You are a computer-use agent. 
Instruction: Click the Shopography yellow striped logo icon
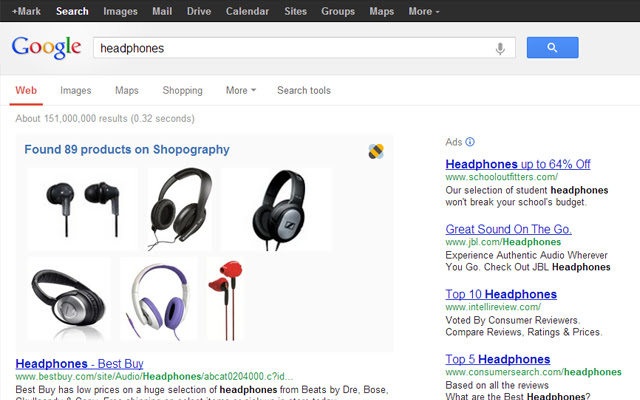[376, 151]
